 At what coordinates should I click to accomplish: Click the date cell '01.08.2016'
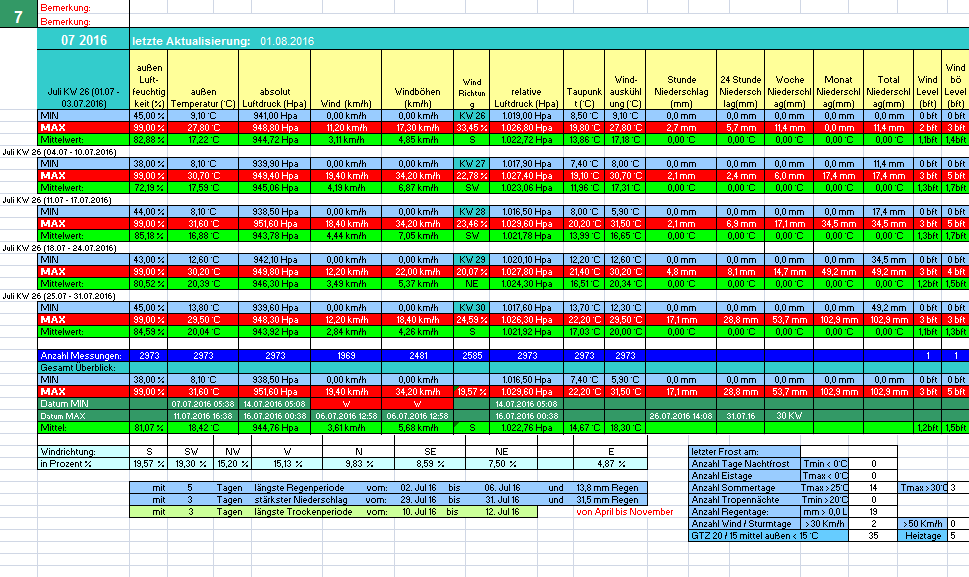287,41
